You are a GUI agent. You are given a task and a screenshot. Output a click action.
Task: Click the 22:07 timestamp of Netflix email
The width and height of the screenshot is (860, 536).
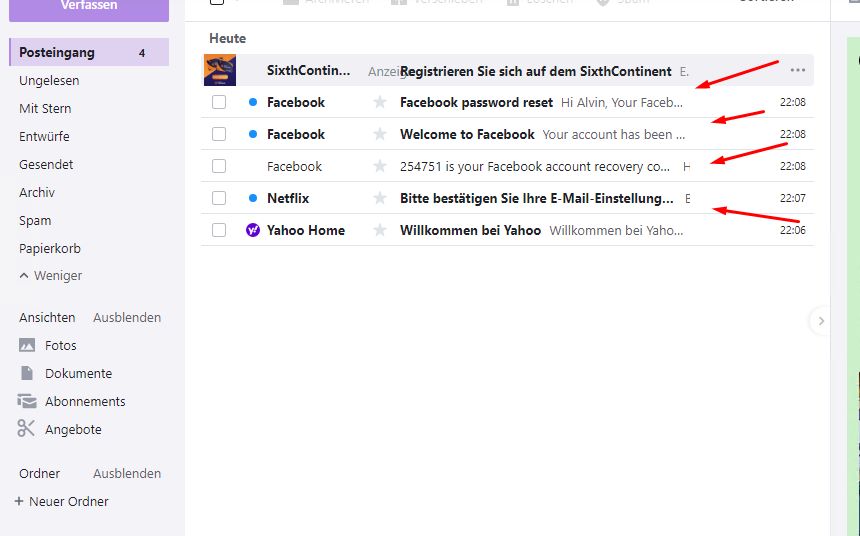[793, 198]
